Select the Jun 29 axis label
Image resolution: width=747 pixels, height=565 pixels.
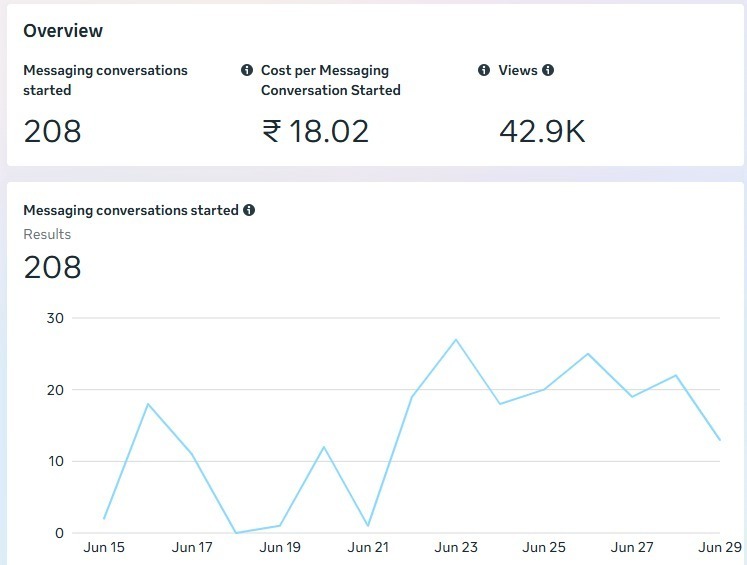720,547
